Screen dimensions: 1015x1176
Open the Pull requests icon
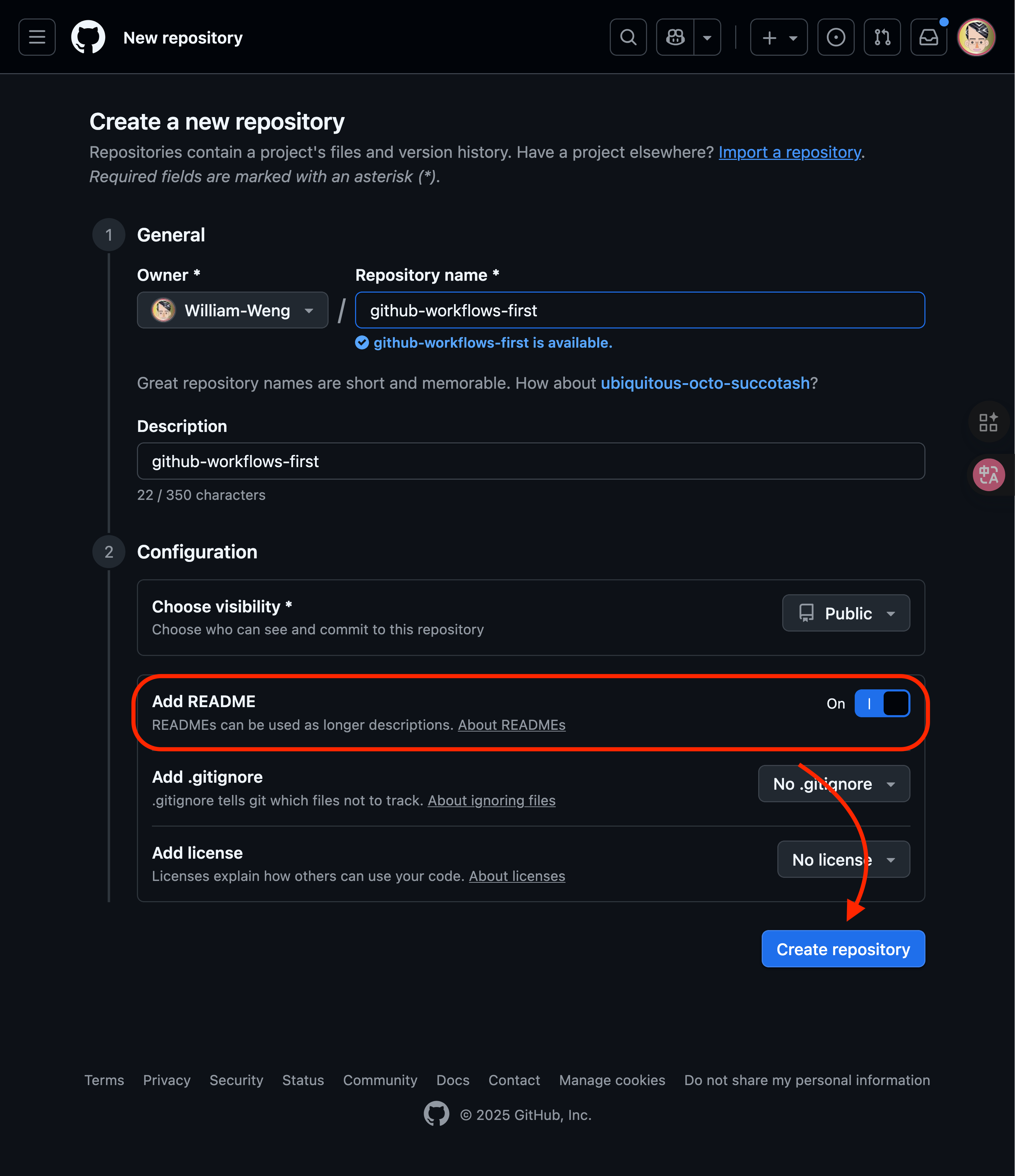[882, 38]
